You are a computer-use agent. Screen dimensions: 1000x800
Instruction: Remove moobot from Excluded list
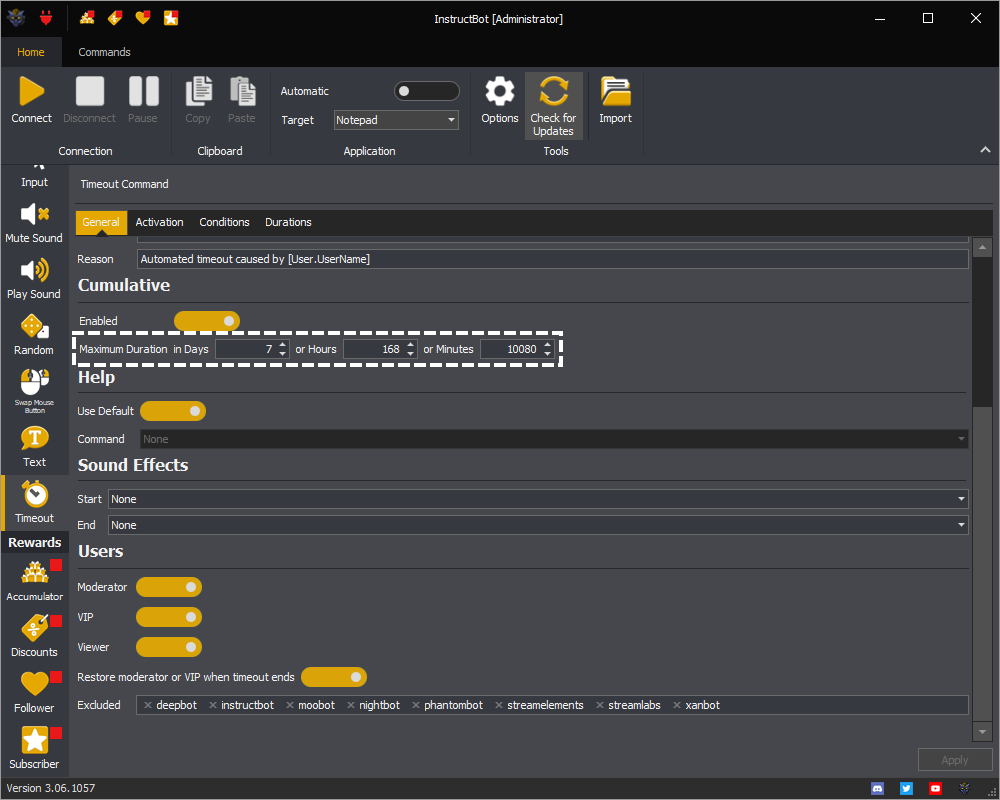point(290,705)
